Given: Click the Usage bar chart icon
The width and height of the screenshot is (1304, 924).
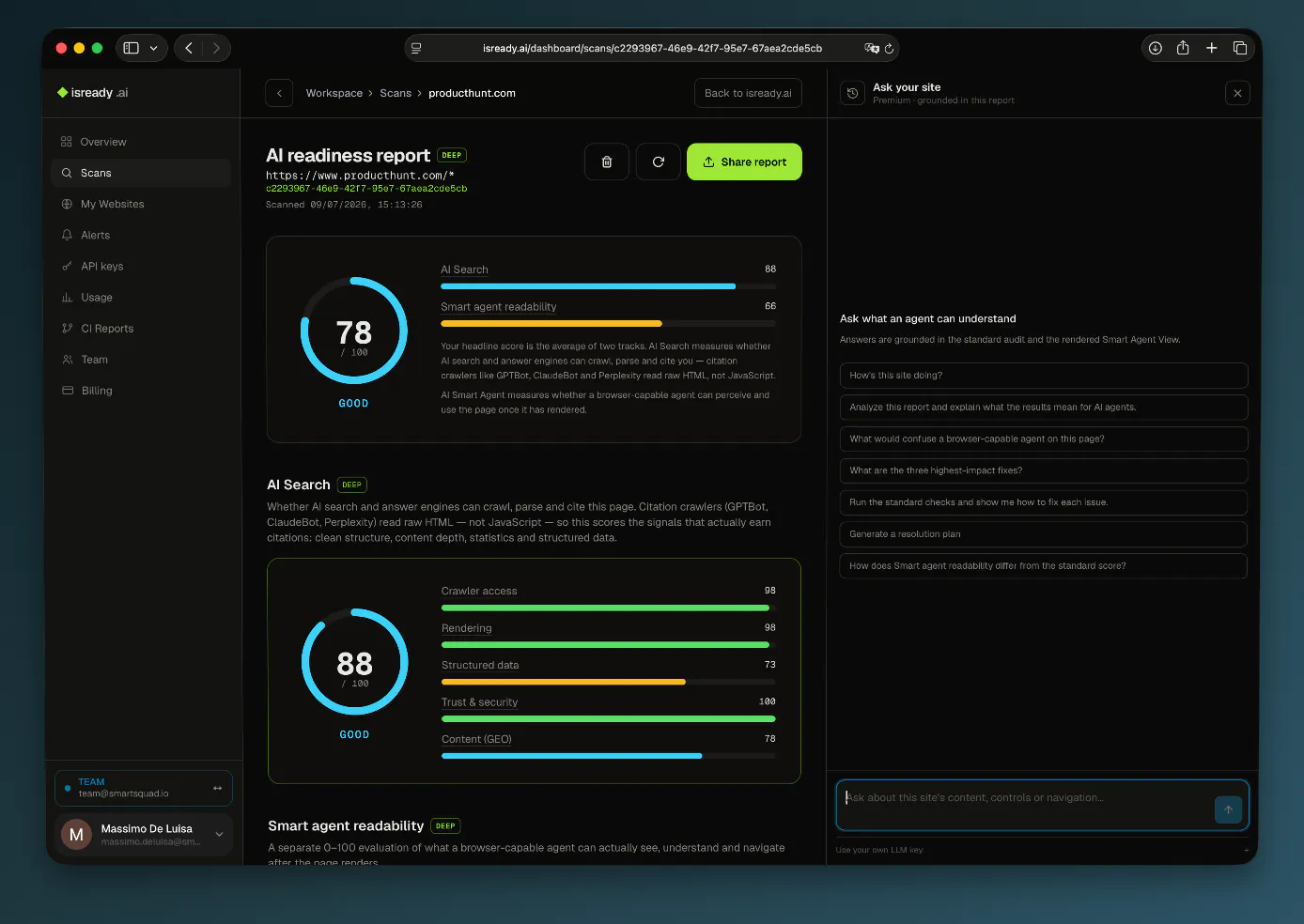Looking at the screenshot, I should pyautogui.click(x=67, y=297).
